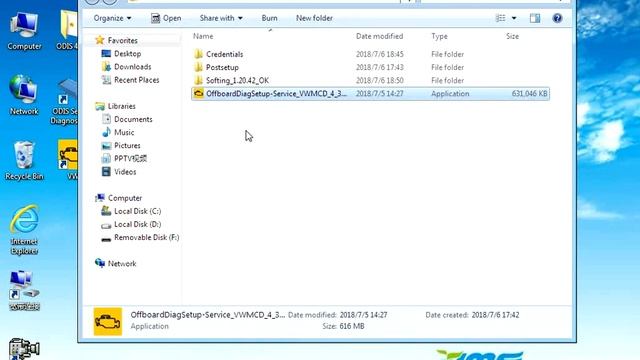Image resolution: width=640 pixels, height=360 pixels.
Task: Open the Music library
Action: tap(124, 132)
